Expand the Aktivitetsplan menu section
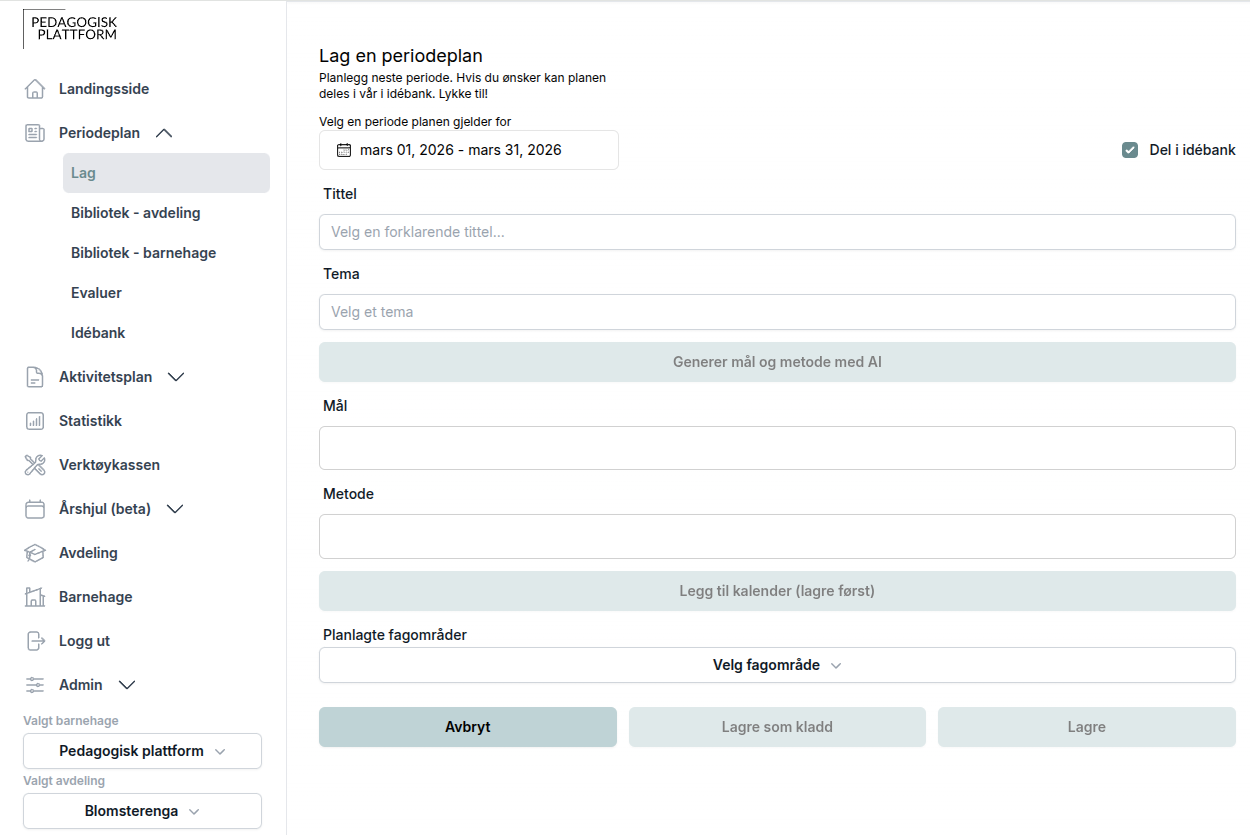This screenshot has width=1250, height=835. (x=176, y=377)
